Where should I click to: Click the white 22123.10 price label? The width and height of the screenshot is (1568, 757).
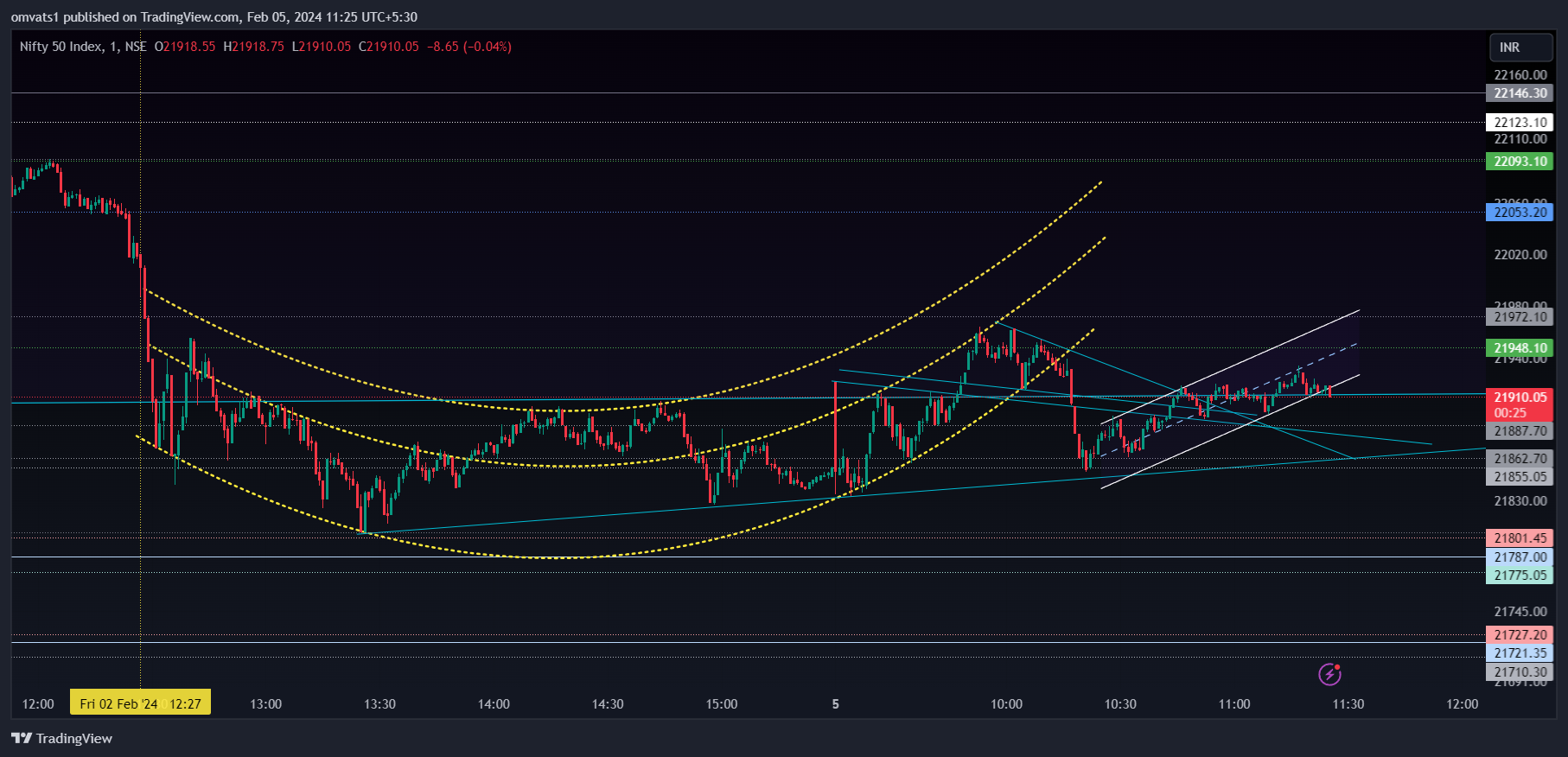[x=1520, y=123]
